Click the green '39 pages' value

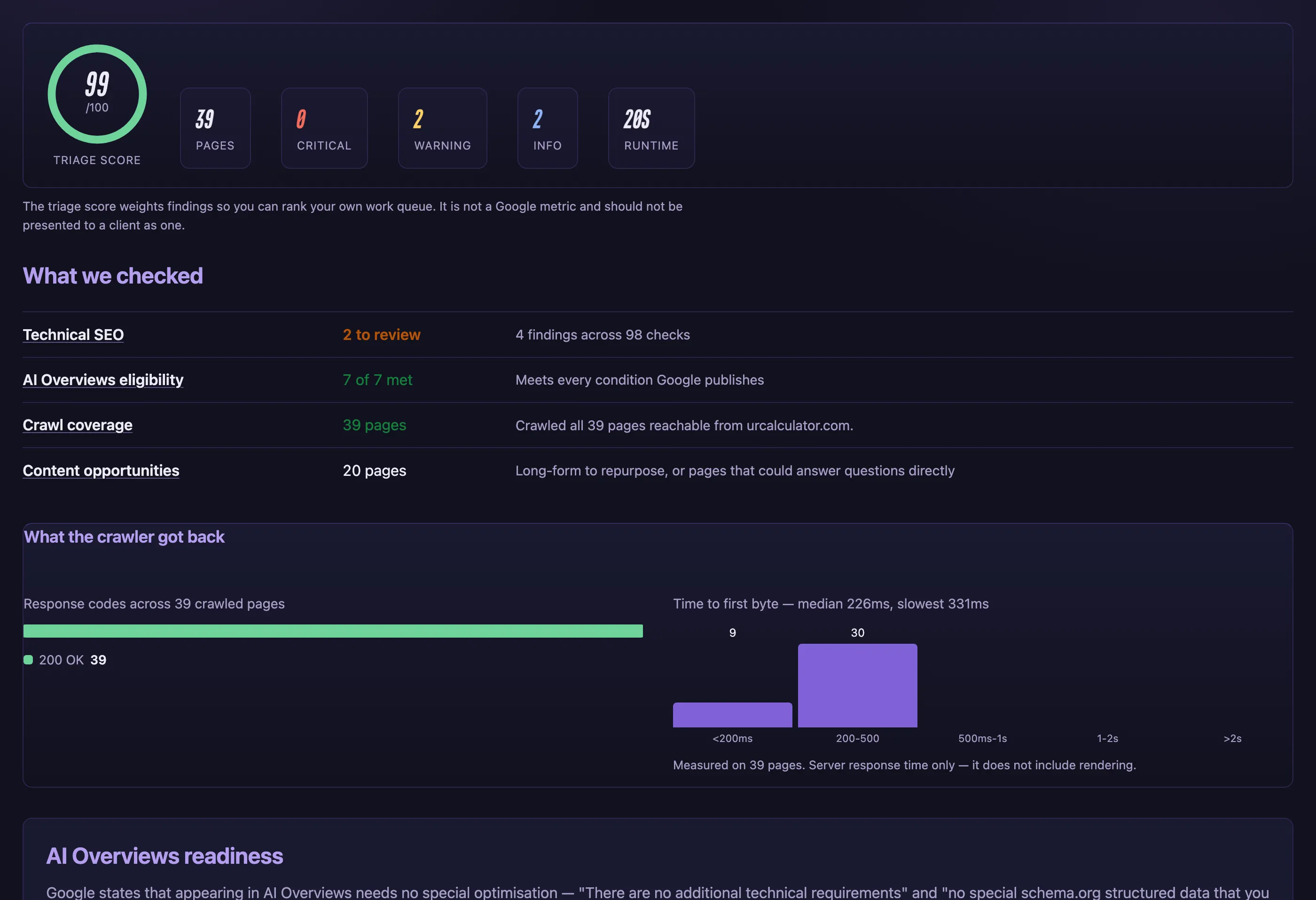[374, 426]
